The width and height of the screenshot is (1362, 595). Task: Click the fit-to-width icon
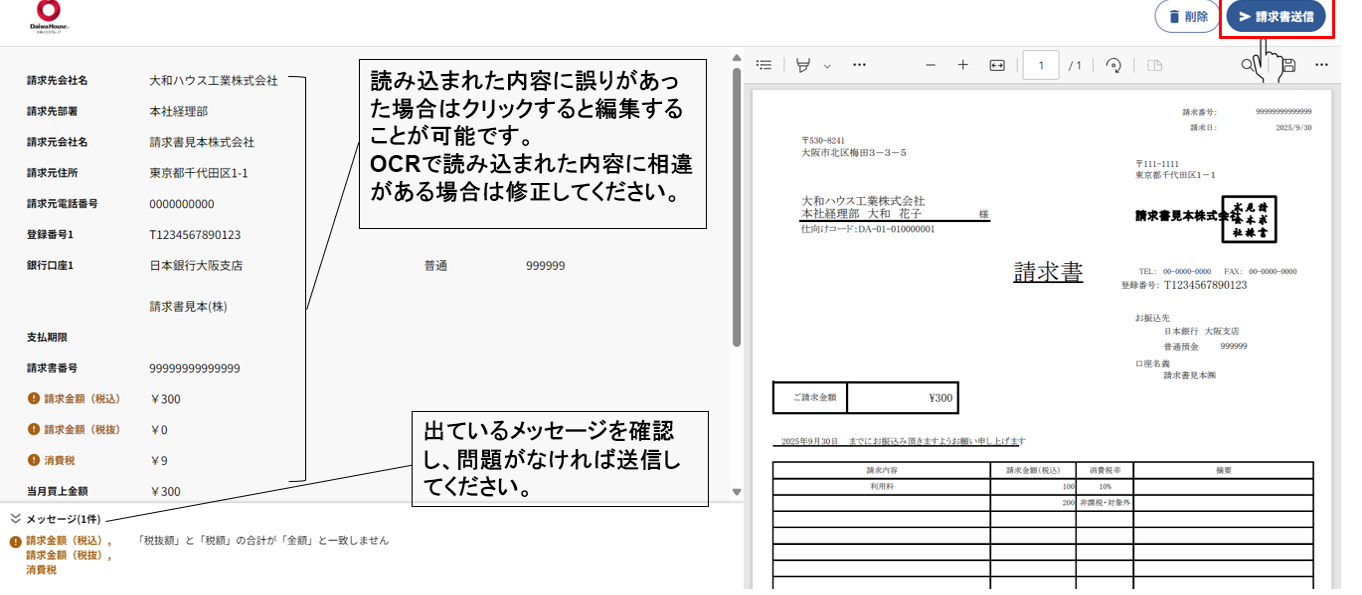click(997, 65)
